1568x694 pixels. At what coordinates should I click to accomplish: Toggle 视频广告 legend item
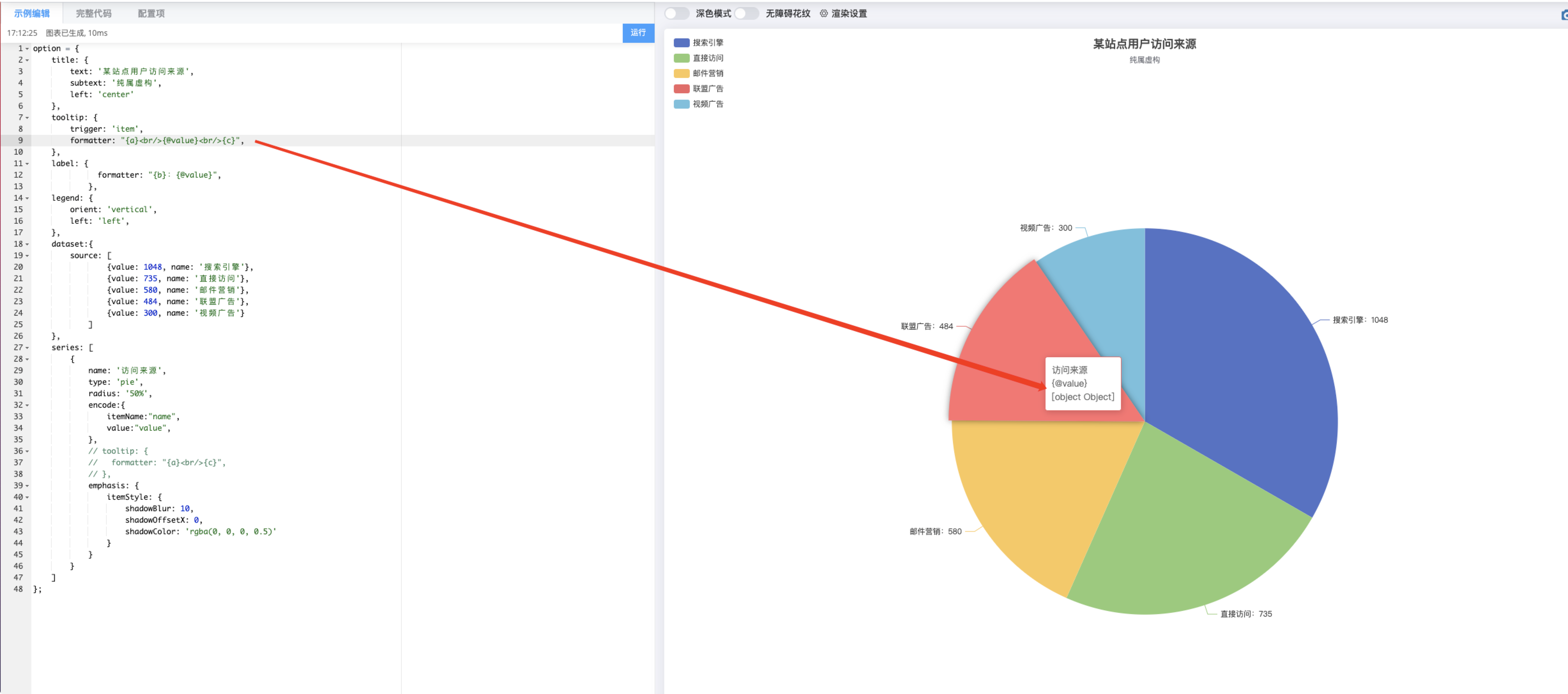click(x=699, y=104)
